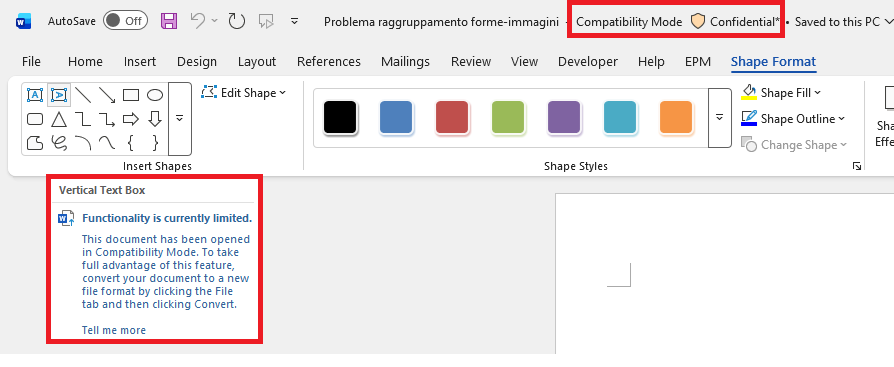Open the Change Shape dropdown
The width and height of the screenshot is (894, 367).
[794, 145]
